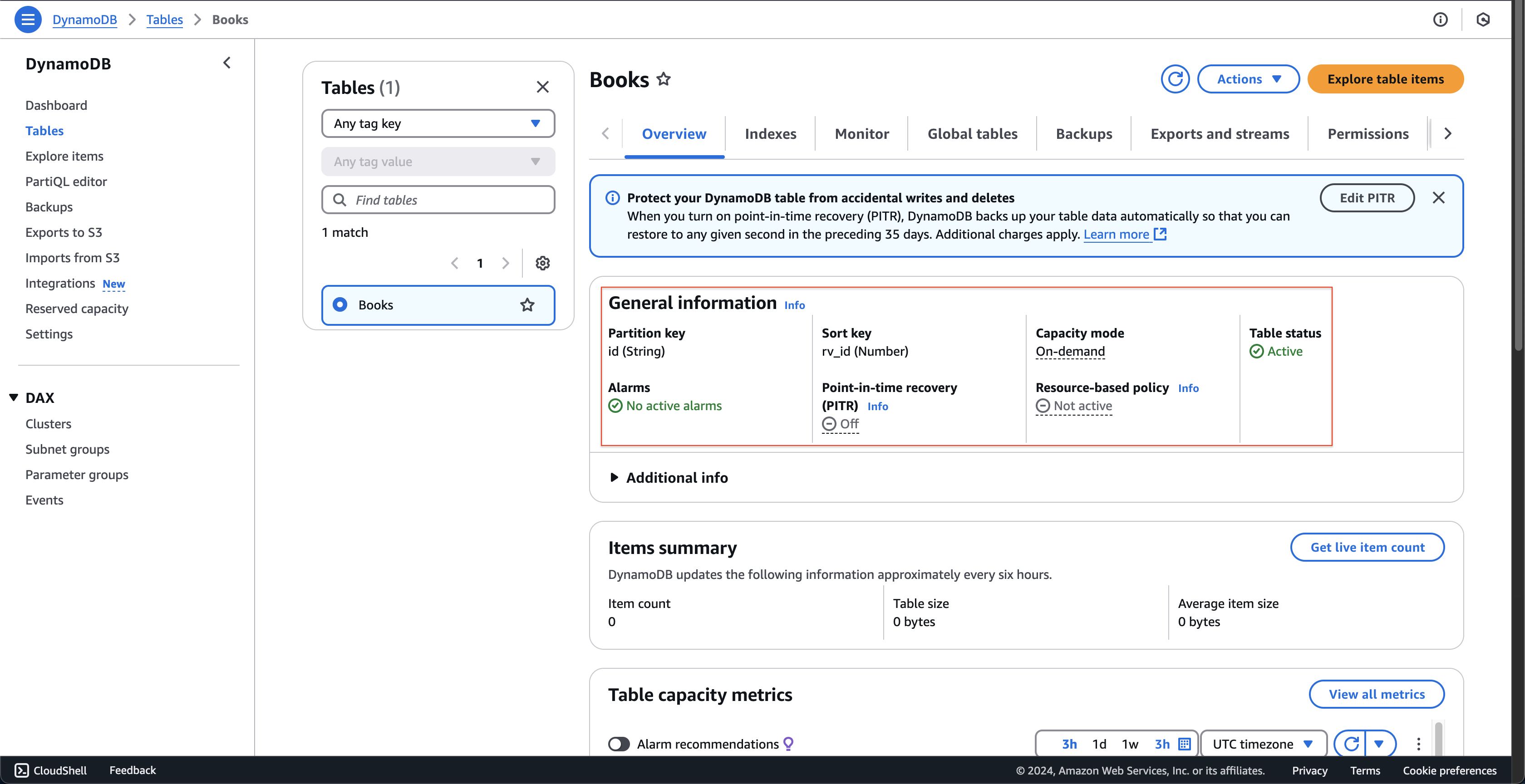The image size is (1525, 784).
Task: Click the Find tables search icon
Action: click(339, 199)
